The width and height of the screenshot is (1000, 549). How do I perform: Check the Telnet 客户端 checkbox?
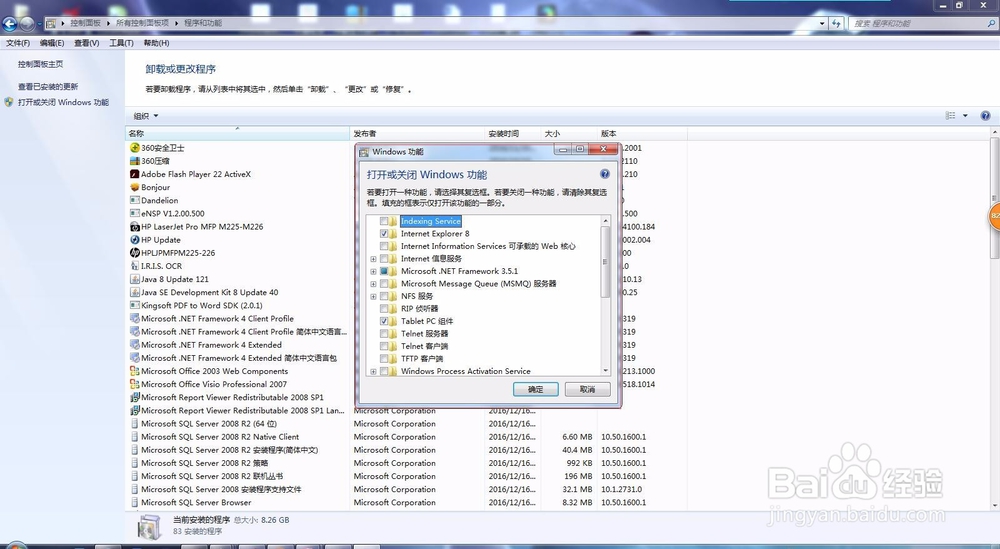pos(384,346)
